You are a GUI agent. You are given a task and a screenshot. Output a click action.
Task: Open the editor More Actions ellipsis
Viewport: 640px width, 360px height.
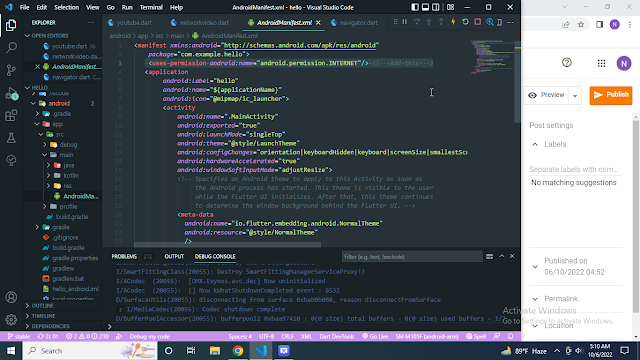coord(510,22)
